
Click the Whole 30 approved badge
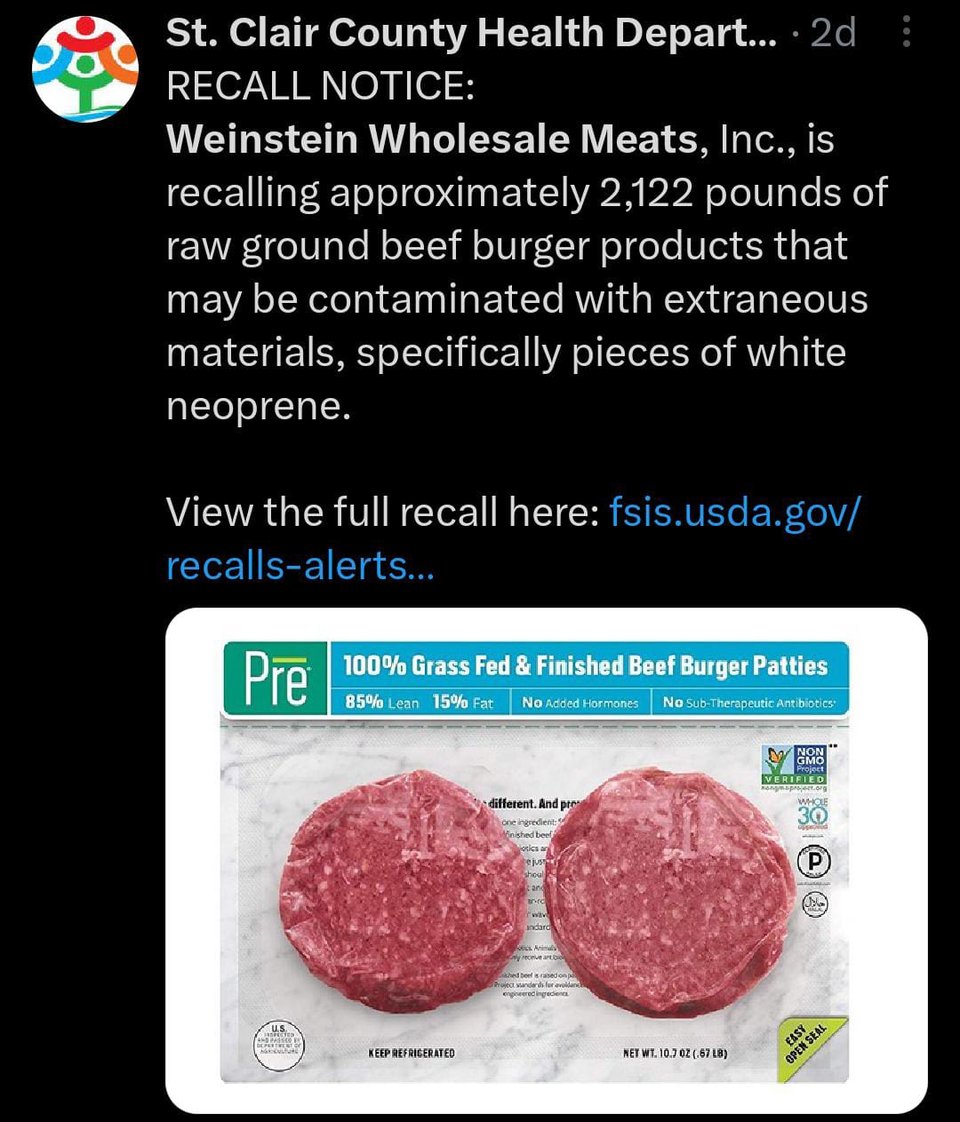pyautogui.click(x=813, y=814)
